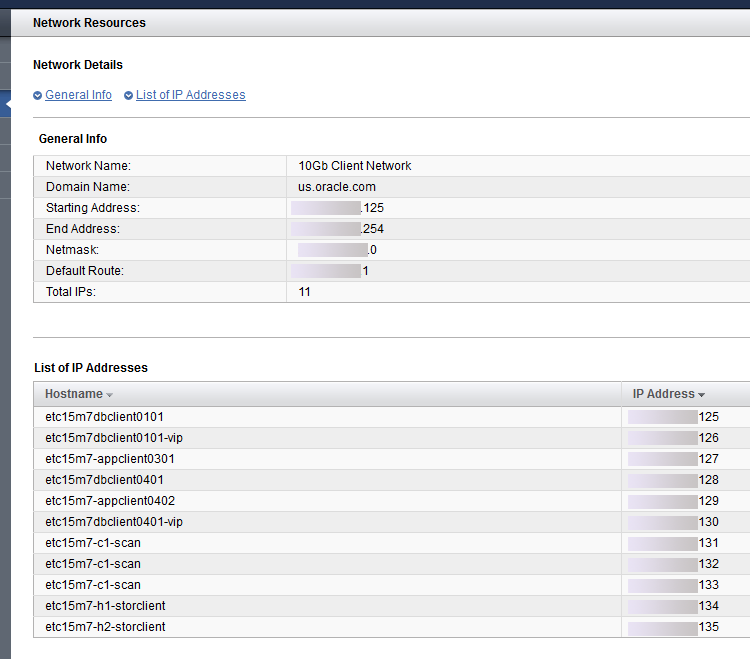Select hostname etc15m7dbclient0101
Screen dimensions: 750x659
[x=104, y=417]
